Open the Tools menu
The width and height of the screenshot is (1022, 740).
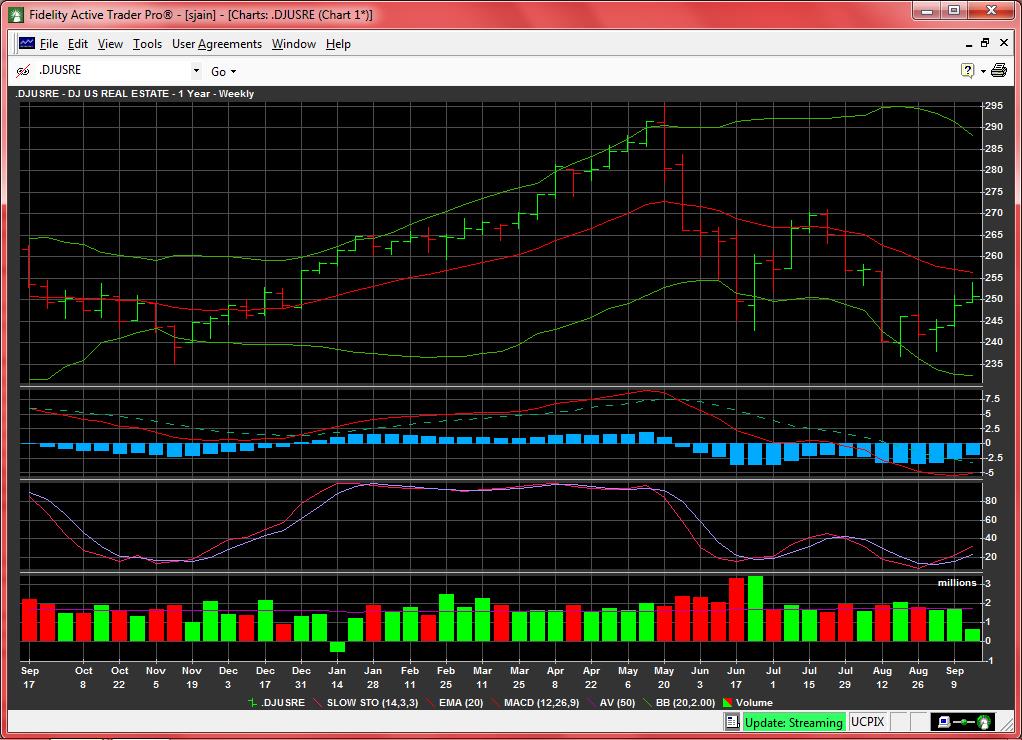tap(147, 44)
